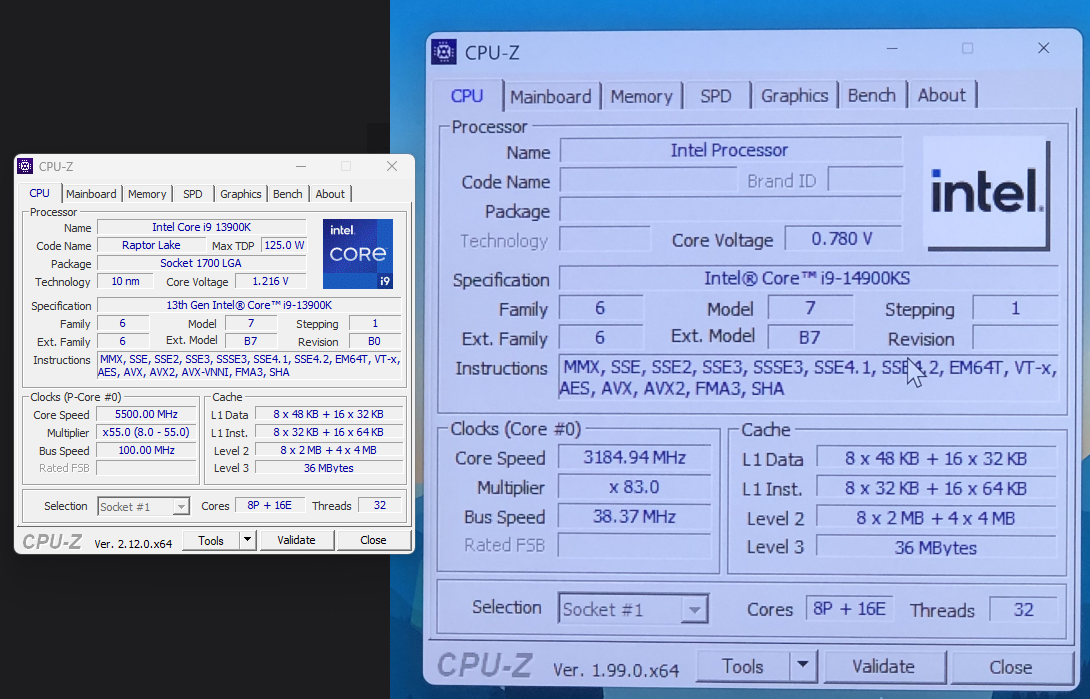
Task: Click the Level 3 value 36 MBytes in large window
Action: [x=936, y=548]
